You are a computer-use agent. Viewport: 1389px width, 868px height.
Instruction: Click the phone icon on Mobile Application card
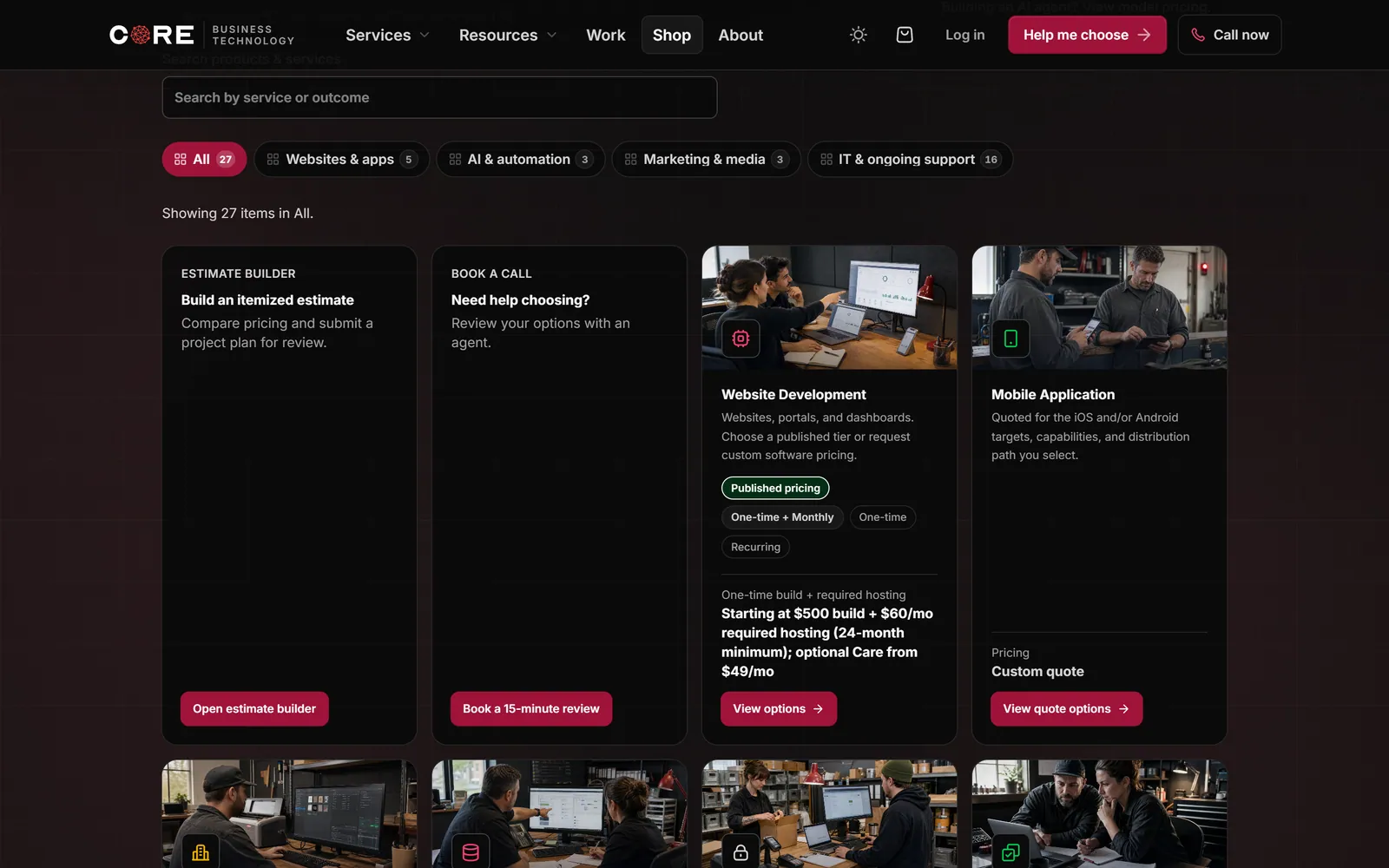point(1010,339)
